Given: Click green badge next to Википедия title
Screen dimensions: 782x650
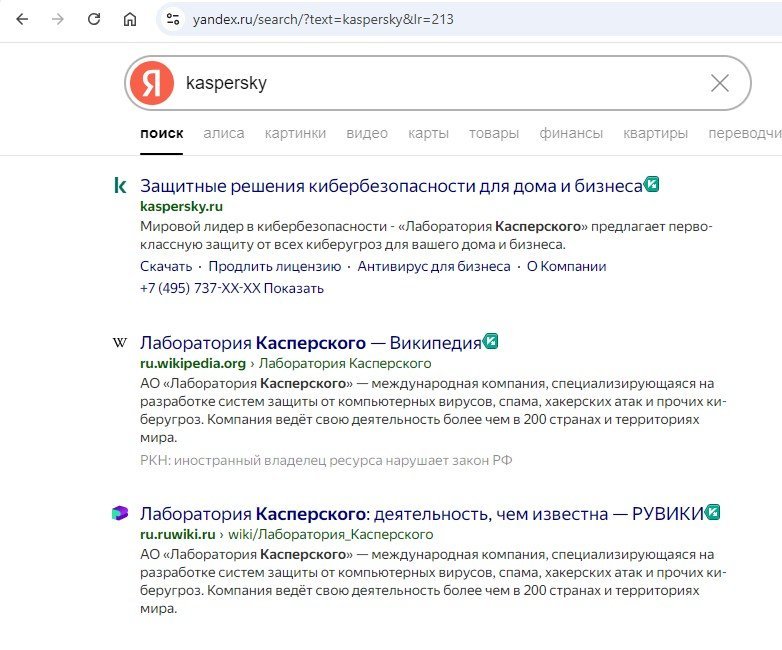Looking at the screenshot, I should point(491,341).
